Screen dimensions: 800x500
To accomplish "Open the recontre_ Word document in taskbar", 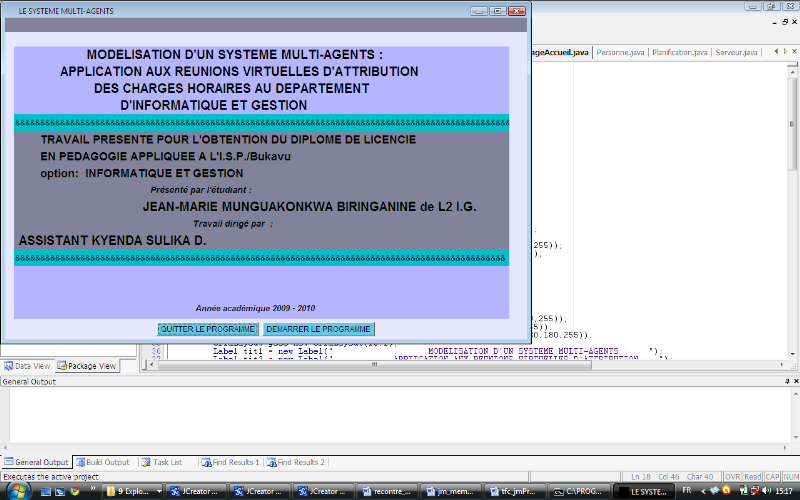I will click(386, 492).
